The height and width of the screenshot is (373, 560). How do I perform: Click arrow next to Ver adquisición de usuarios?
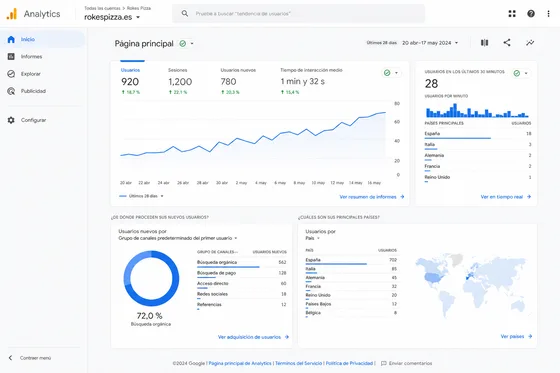(286, 337)
